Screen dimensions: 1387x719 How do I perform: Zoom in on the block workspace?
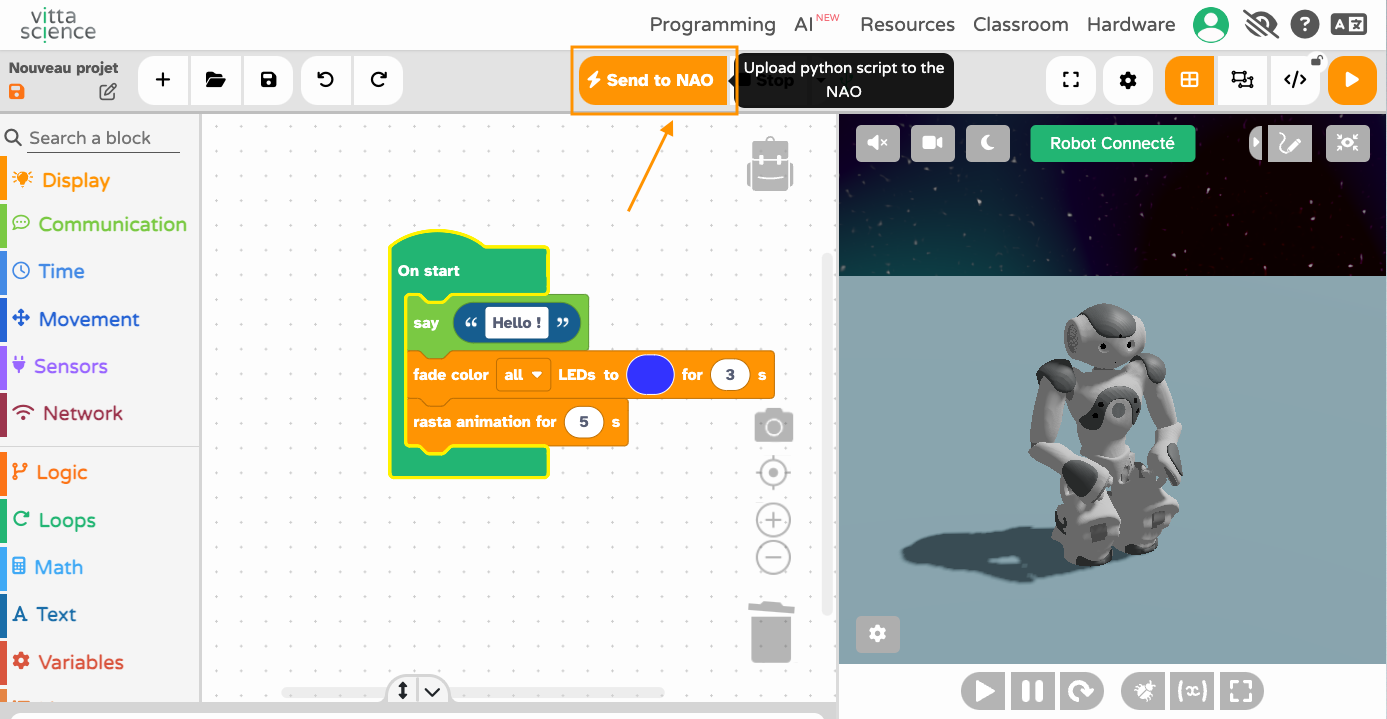773,520
